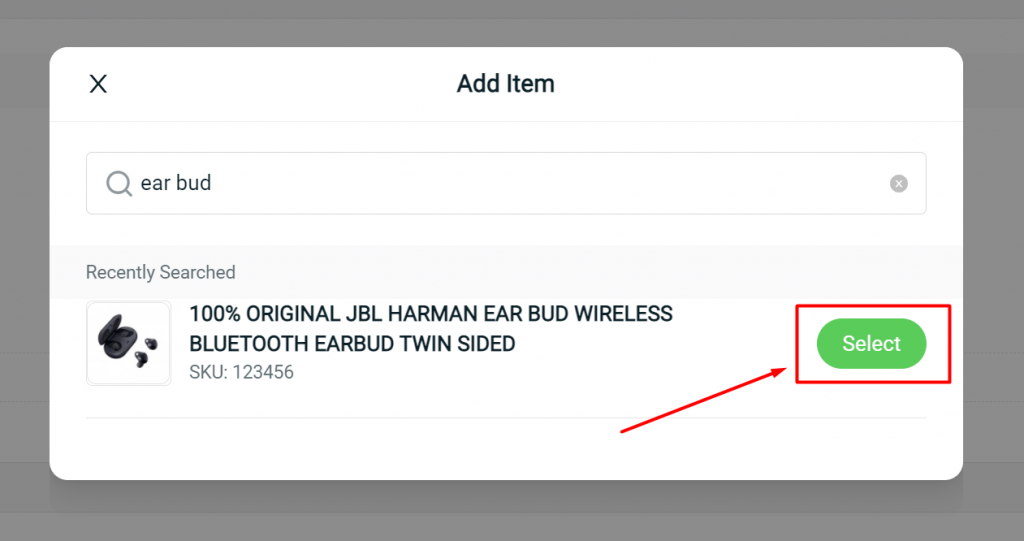Click the SKU: 123456 text
Screen dimensions: 1024x541
242,372
